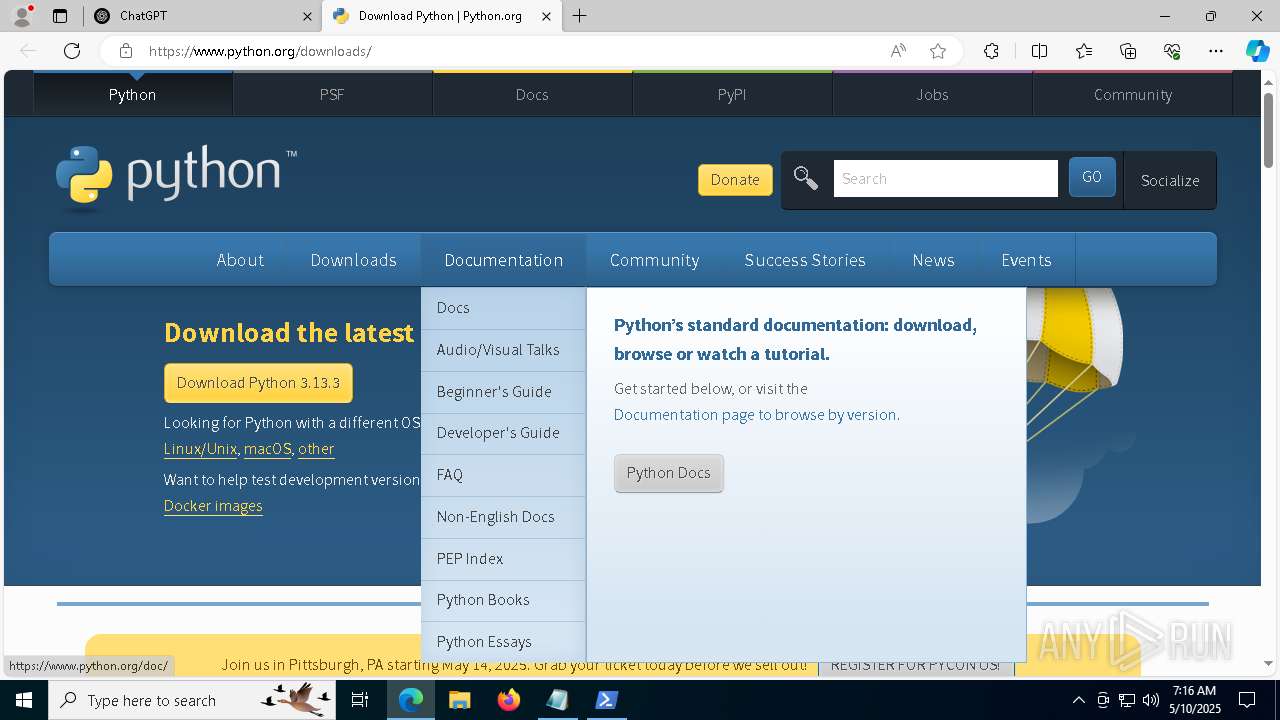Select Docs in Documentation submenu
The width and height of the screenshot is (1280, 720).
(x=503, y=308)
